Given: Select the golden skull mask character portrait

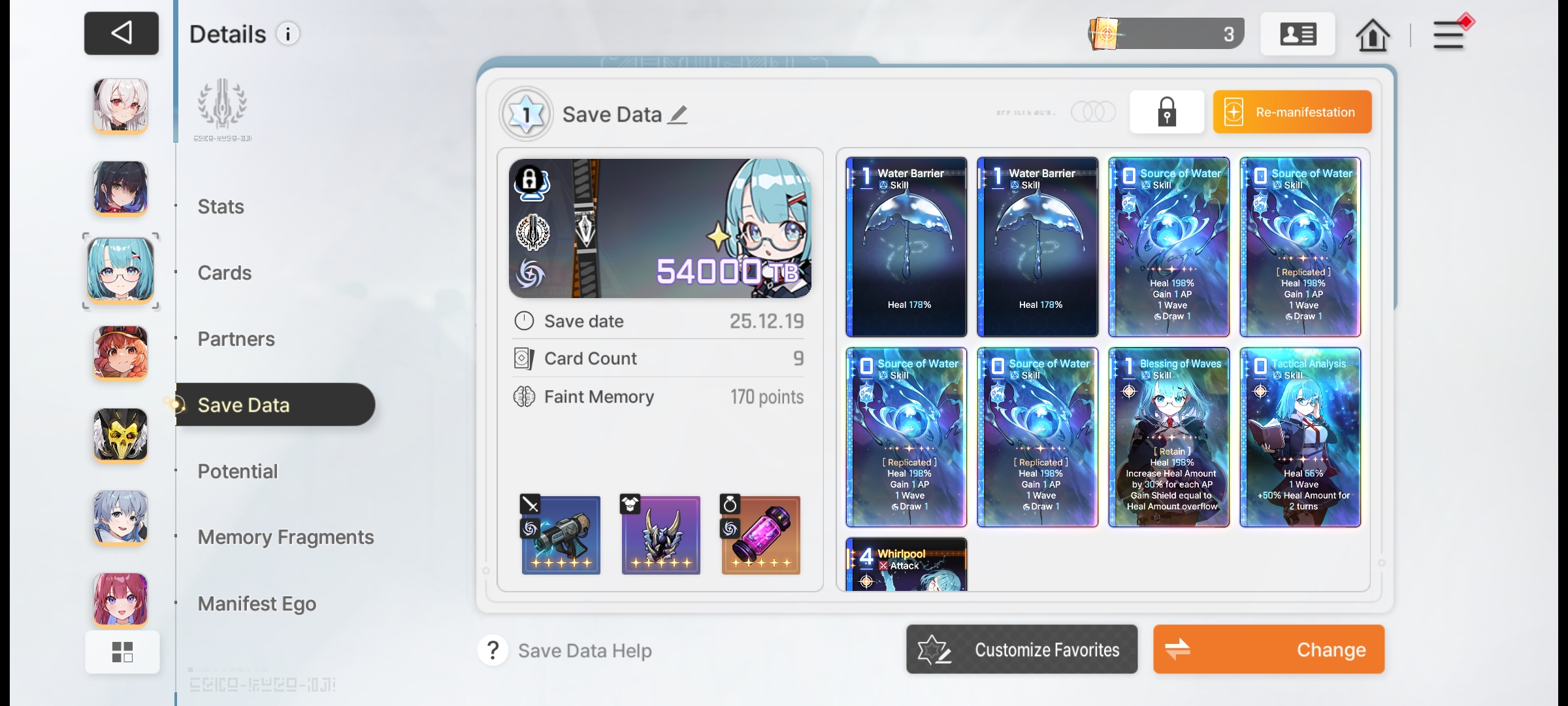Looking at the screenshot, I should (120, 435).
